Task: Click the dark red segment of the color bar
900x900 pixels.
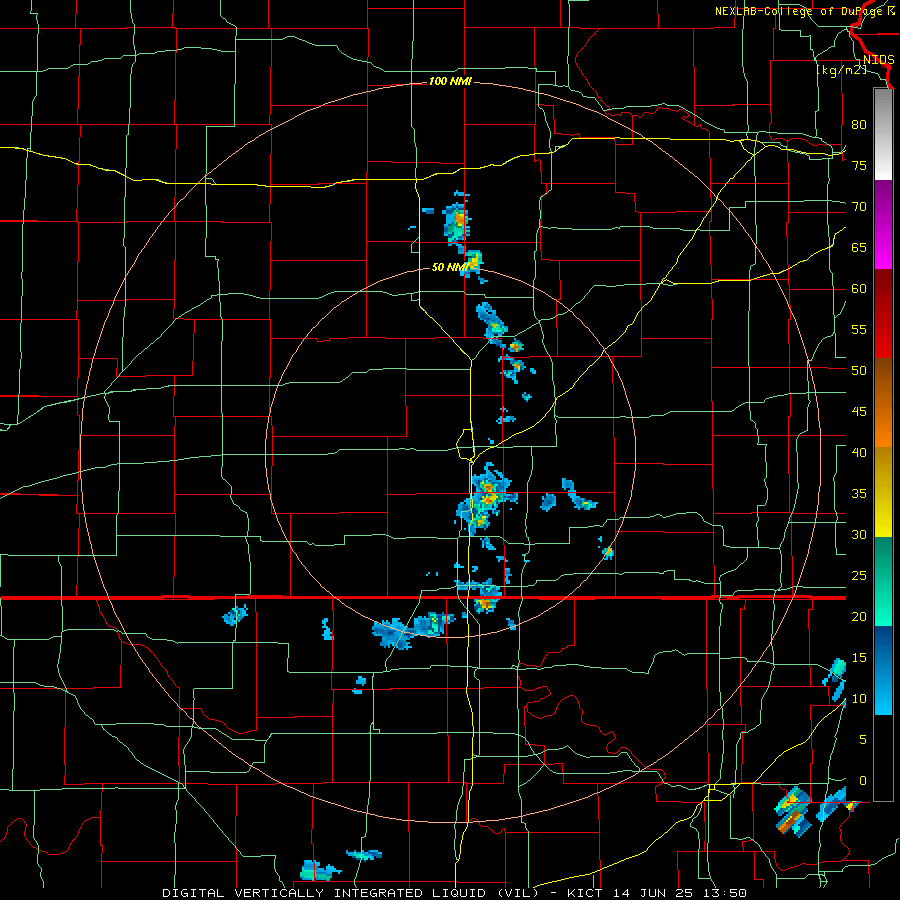Action: [883, 313]
